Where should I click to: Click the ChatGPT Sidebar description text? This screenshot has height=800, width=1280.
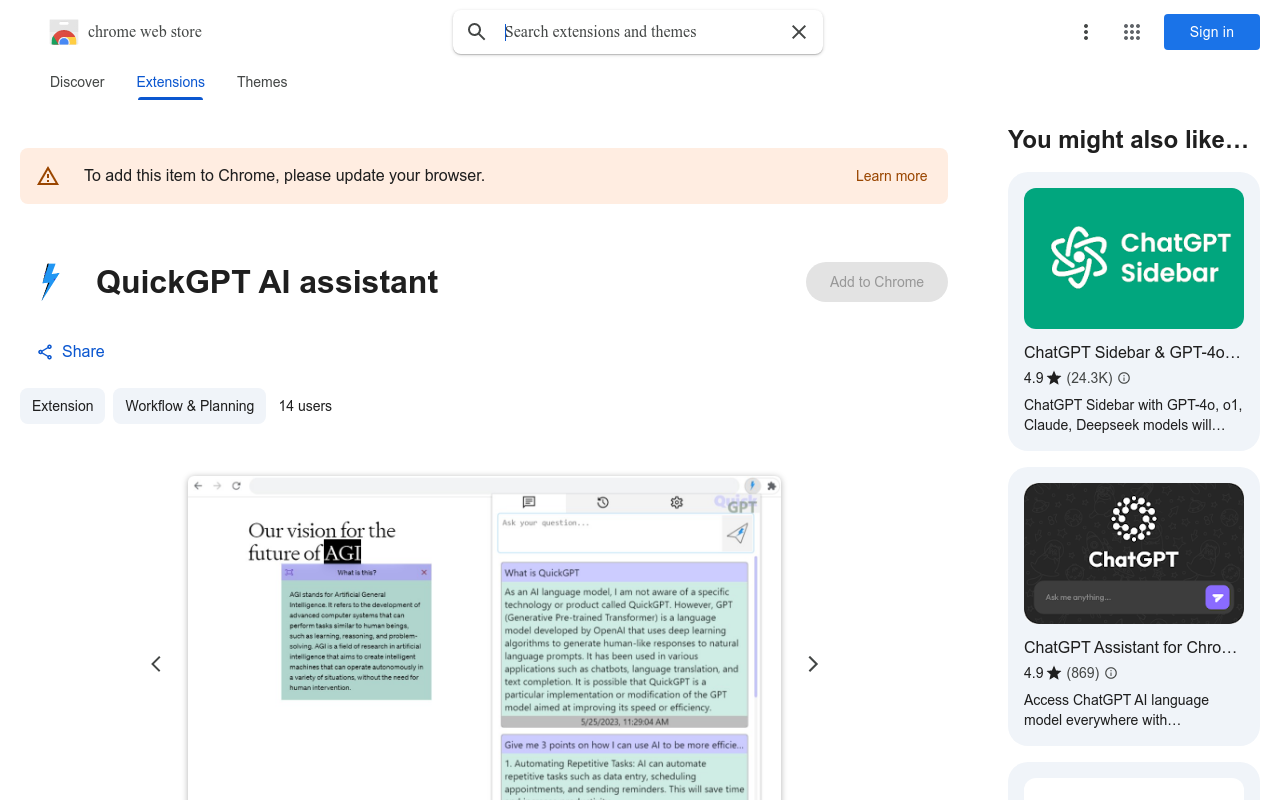tap(1133, 415)
